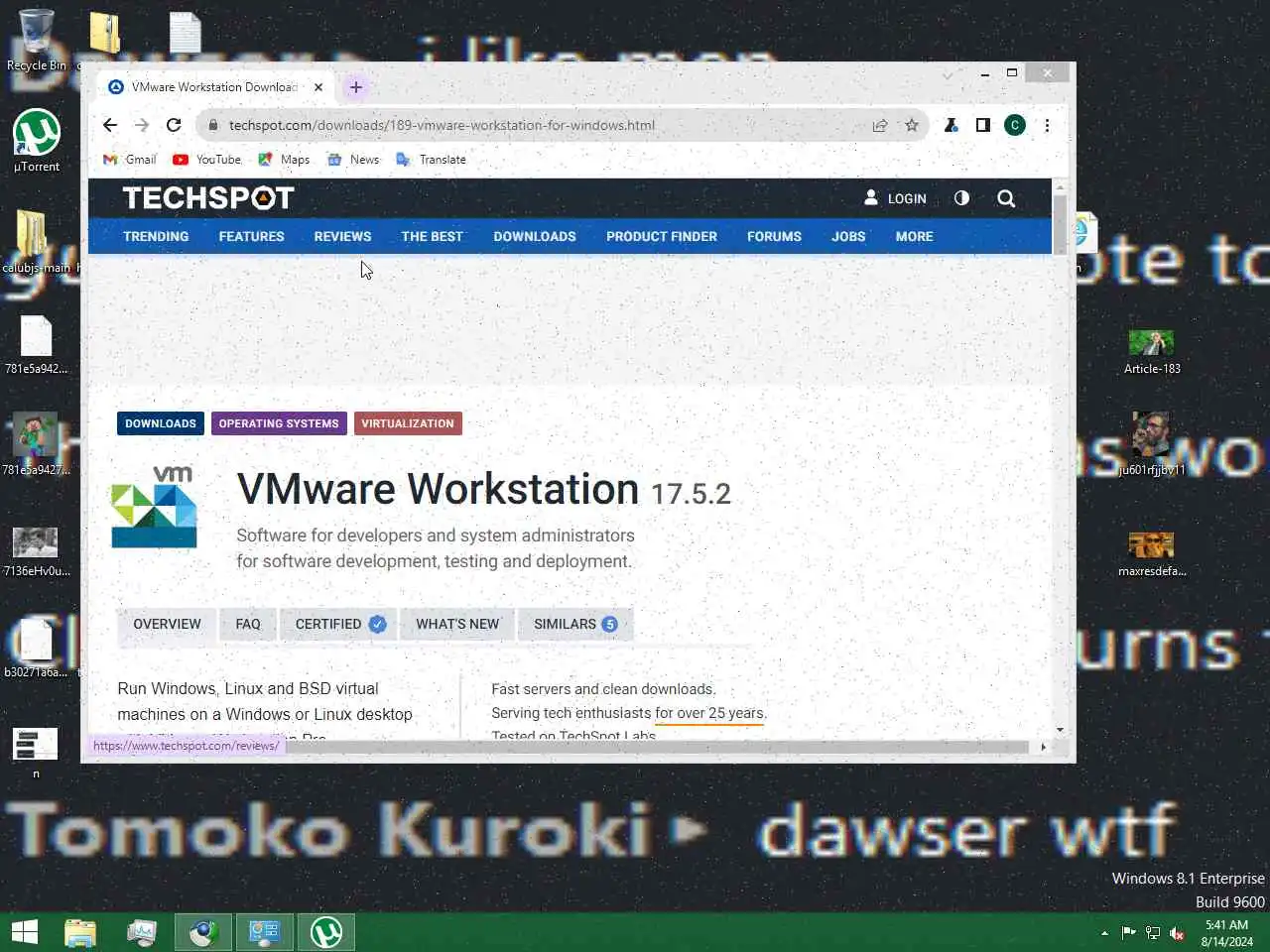
Task: Select the ju601rfjjbv11 desktop image
Action: (1152, 444)
